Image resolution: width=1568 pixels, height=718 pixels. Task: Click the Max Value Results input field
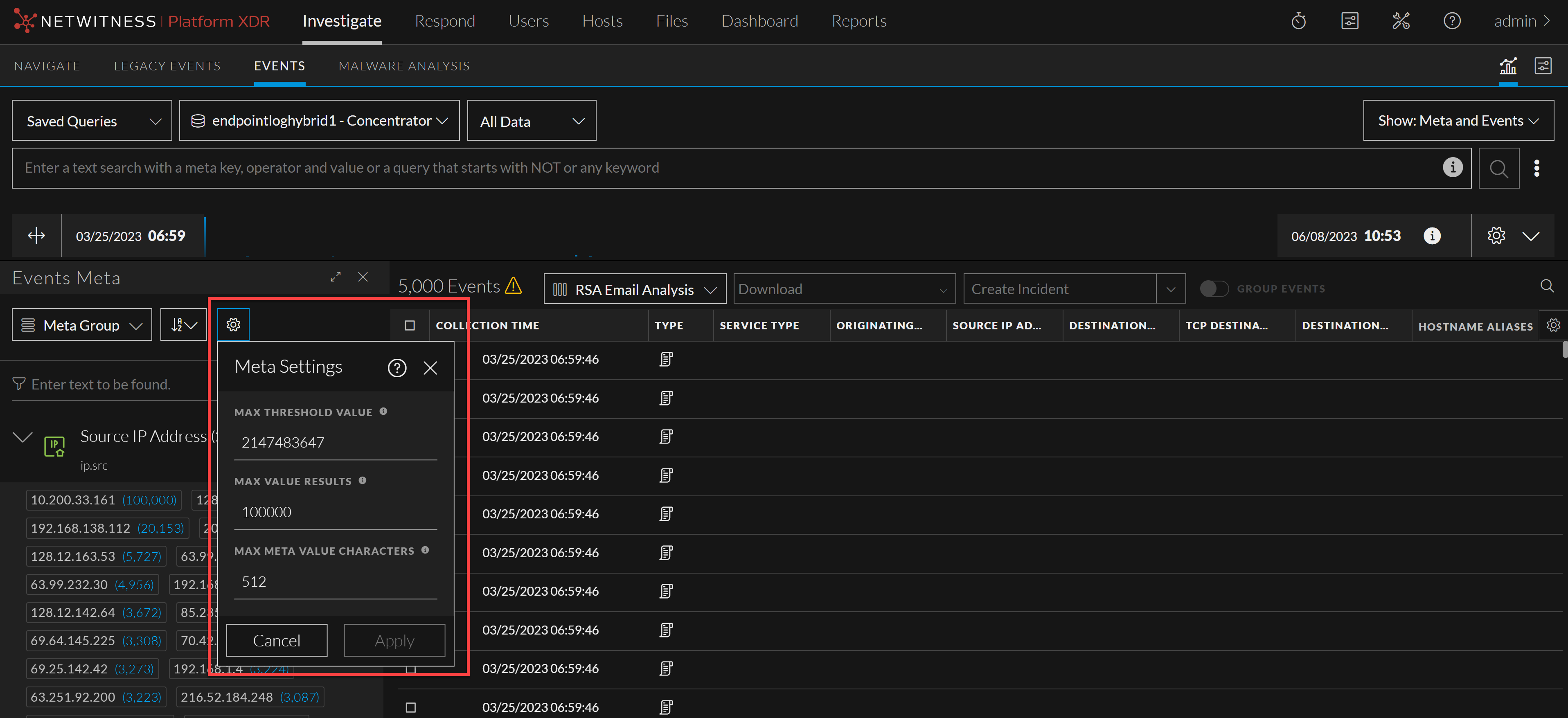tap(335, 512)
